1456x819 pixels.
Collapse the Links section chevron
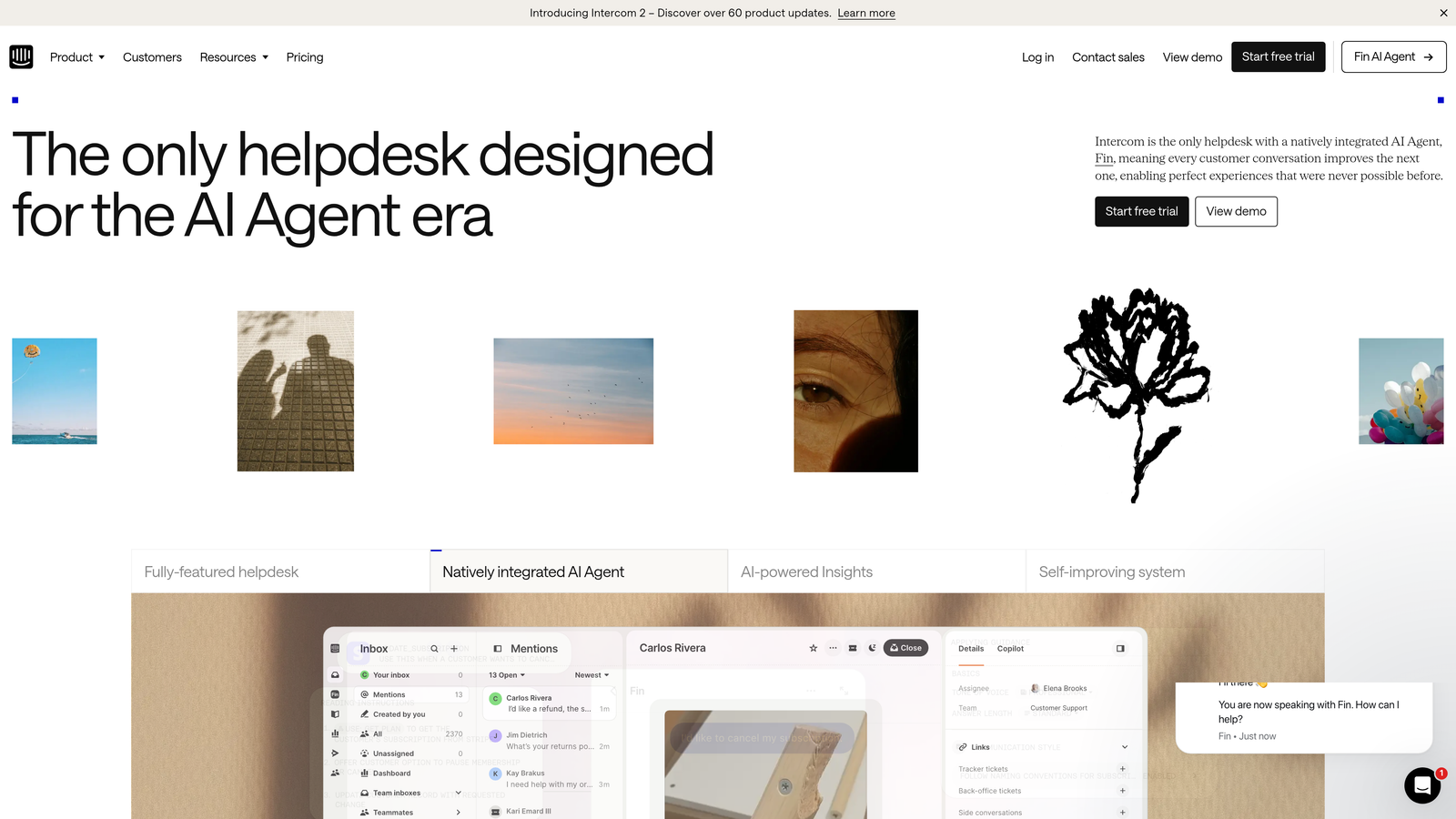1124,747
